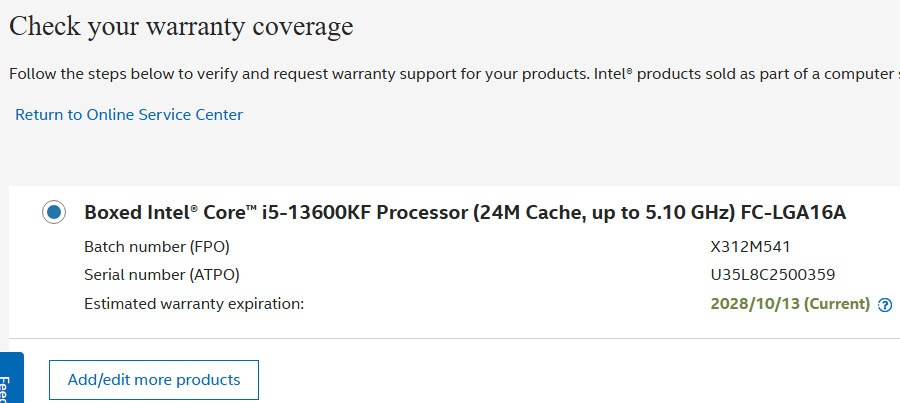Open the blue Feedback side tab
Viewport: 900px width, 403px height.
[x=11, y=379]
